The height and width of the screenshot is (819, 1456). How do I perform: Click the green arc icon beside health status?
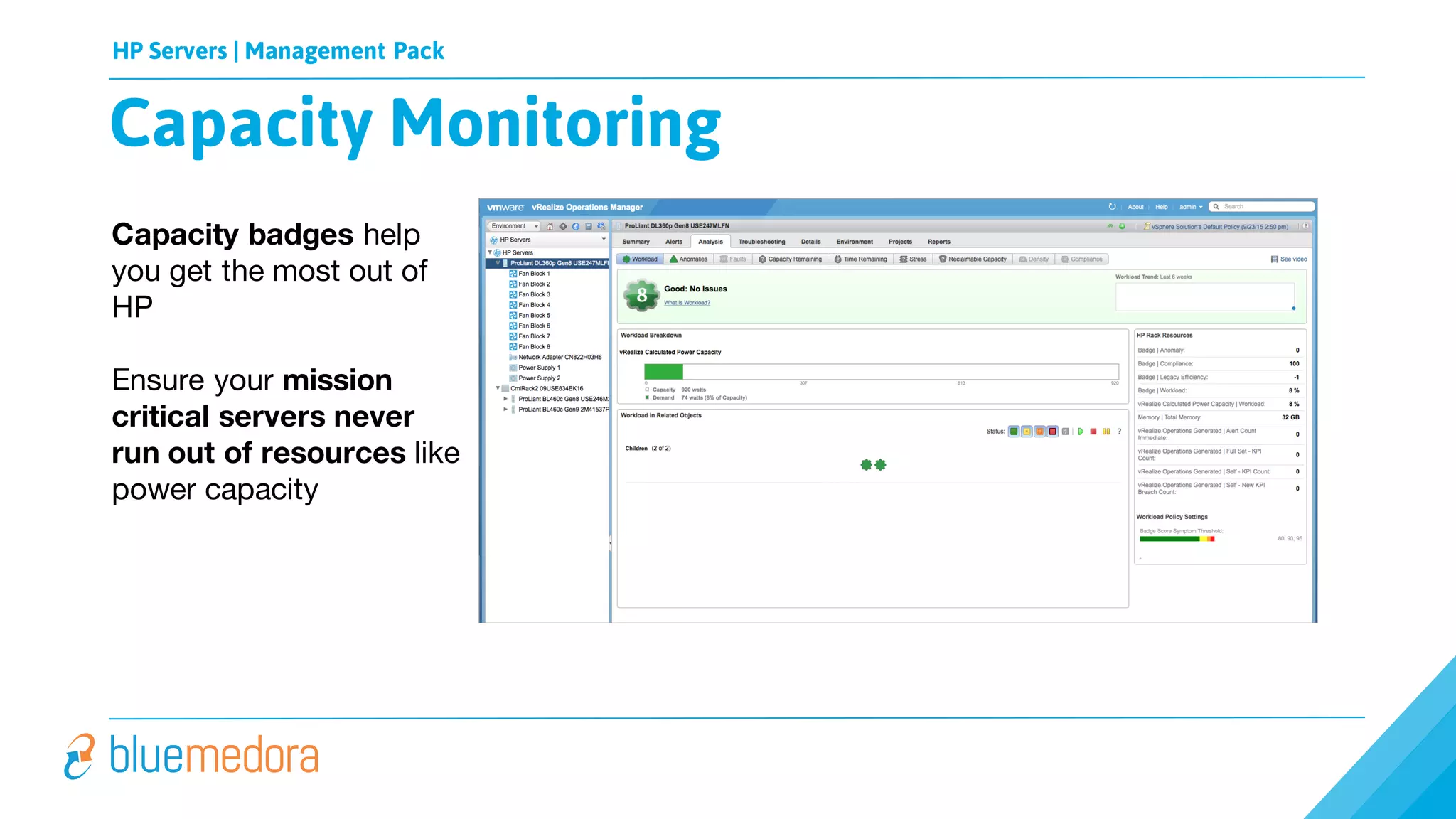(1110, 226)
